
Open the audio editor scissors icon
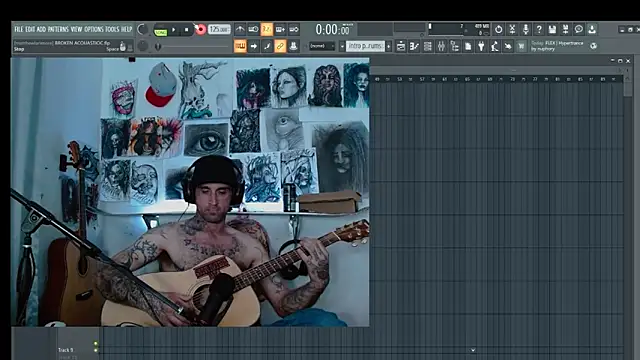pos(512,29)
